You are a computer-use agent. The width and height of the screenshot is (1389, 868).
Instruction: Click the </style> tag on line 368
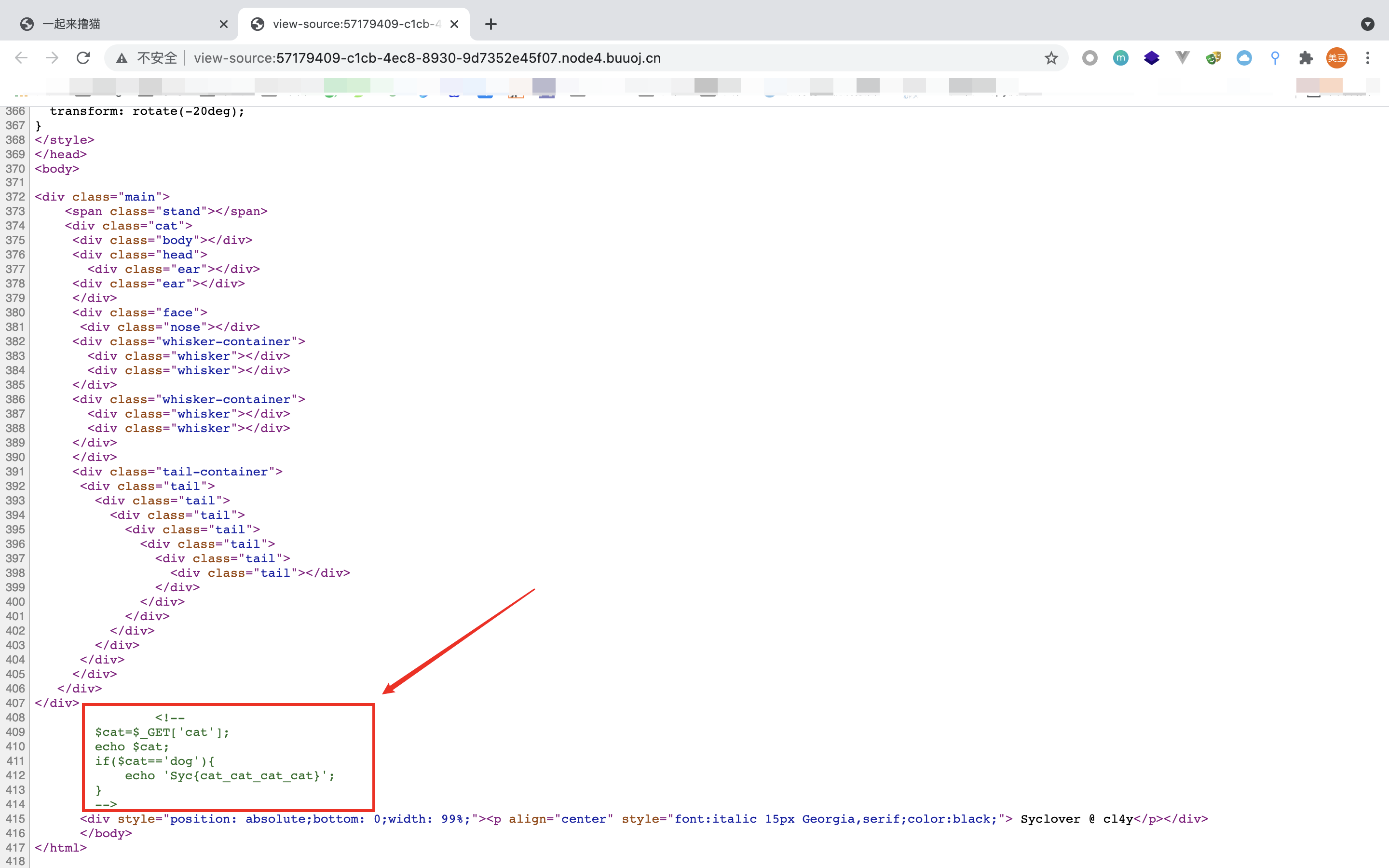[x=64, y=140]
